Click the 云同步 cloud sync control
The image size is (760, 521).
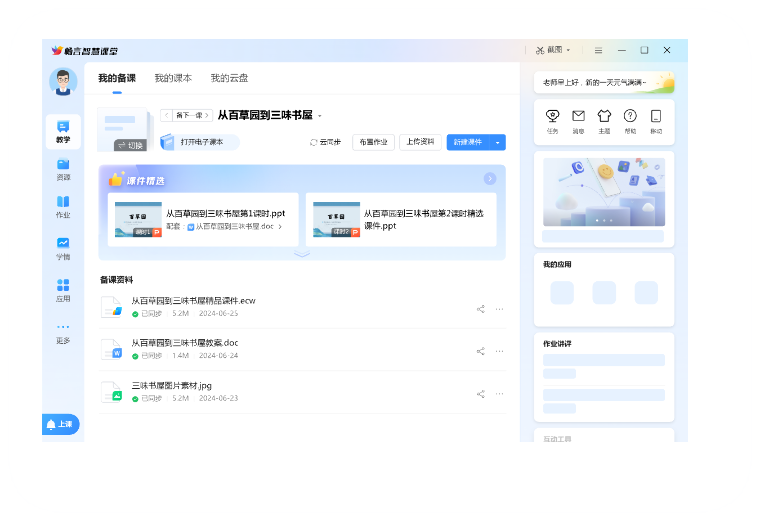tap(325, 142)
